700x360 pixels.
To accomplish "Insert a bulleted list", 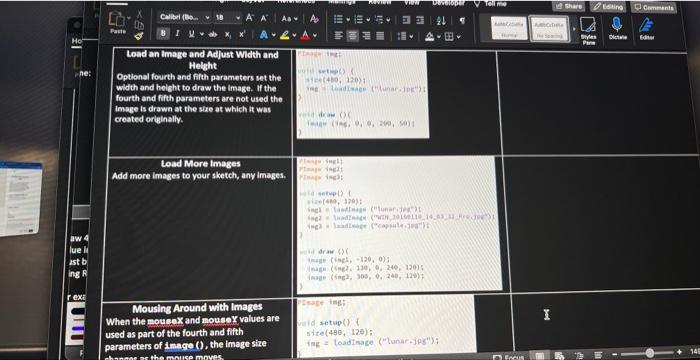I will tap(339, 20).
